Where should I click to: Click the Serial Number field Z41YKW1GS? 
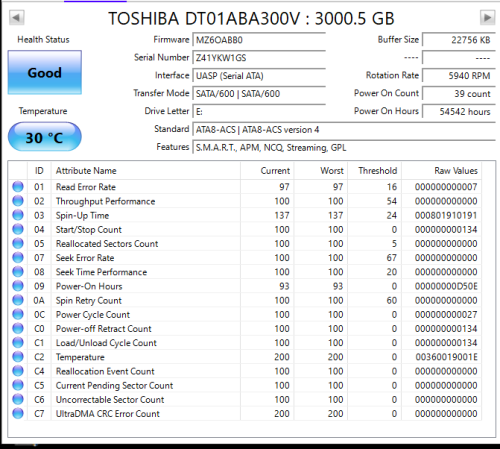(259, 58)
